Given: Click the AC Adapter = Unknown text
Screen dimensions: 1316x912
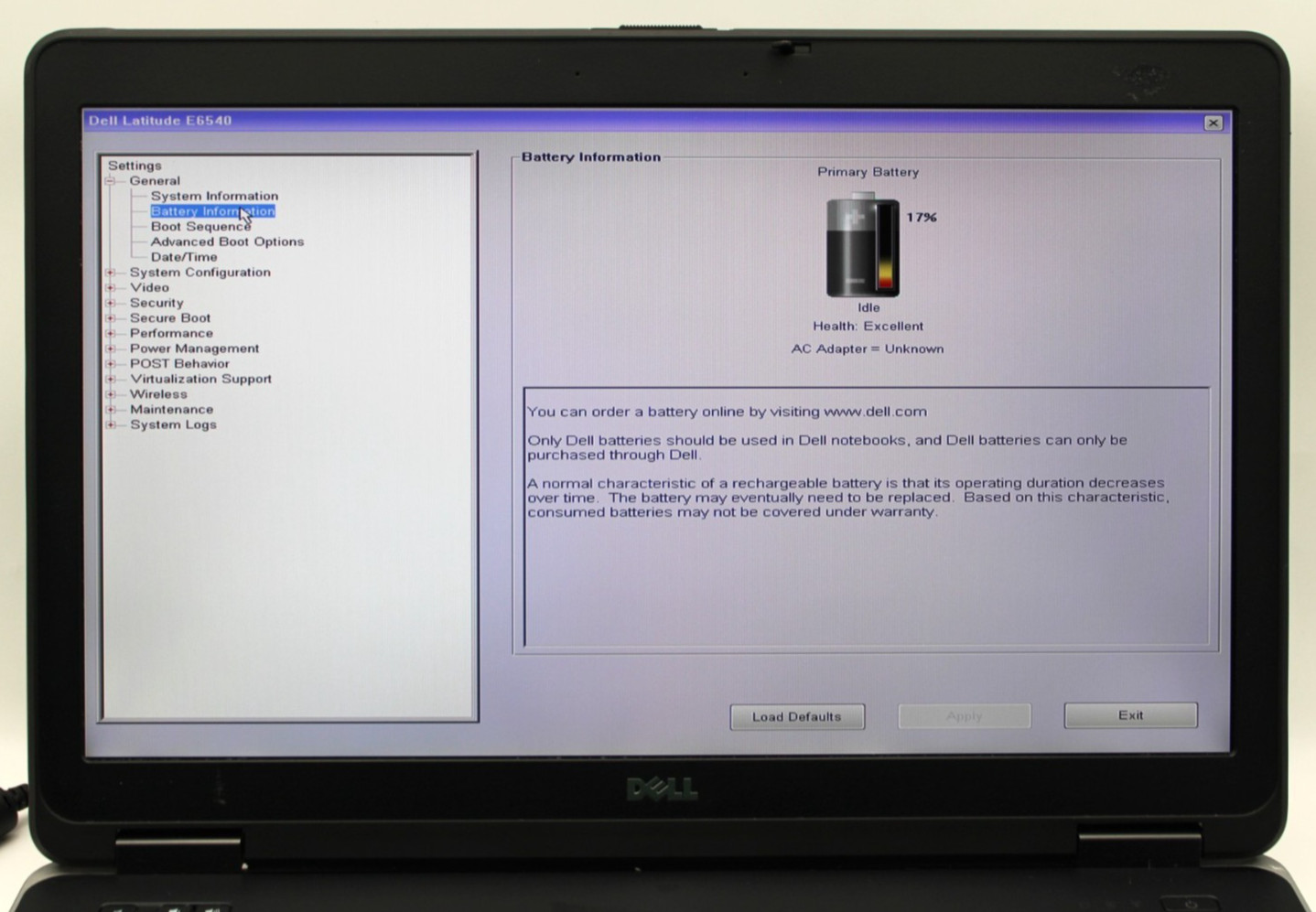Looking at the screenshot, I should (x=868, y=349).
